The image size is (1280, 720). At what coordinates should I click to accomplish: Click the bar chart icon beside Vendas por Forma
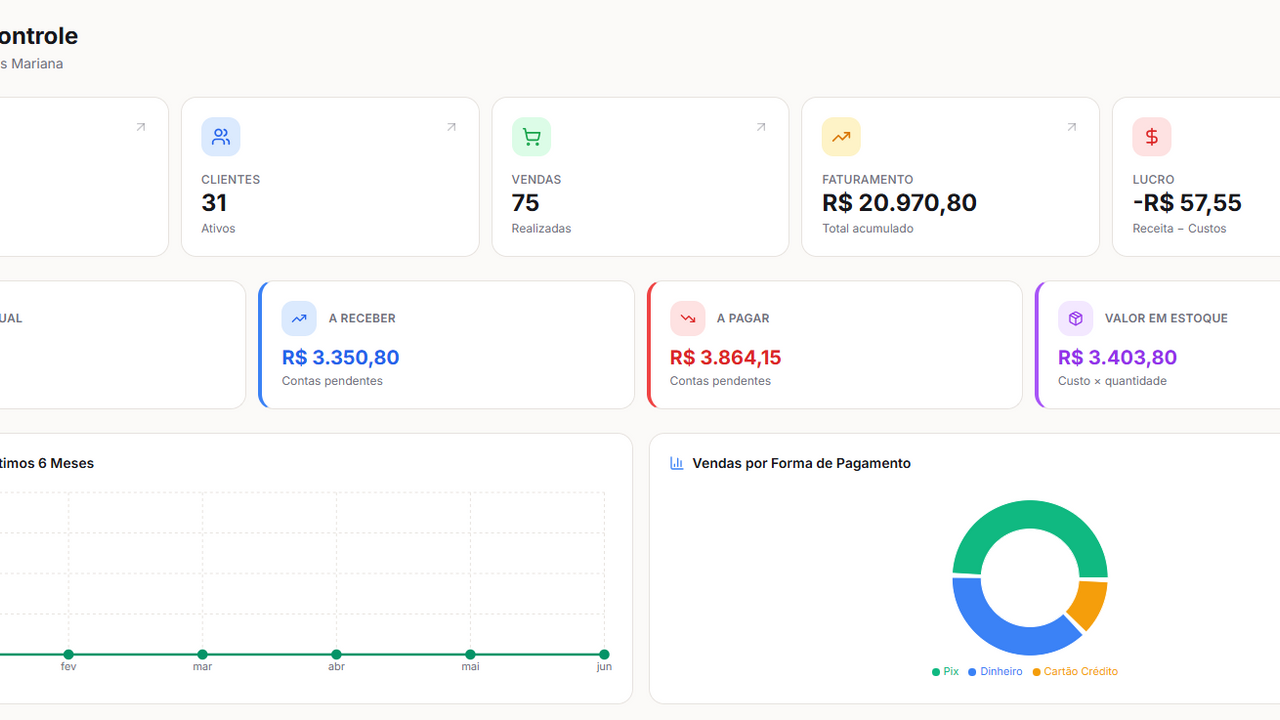677,463
